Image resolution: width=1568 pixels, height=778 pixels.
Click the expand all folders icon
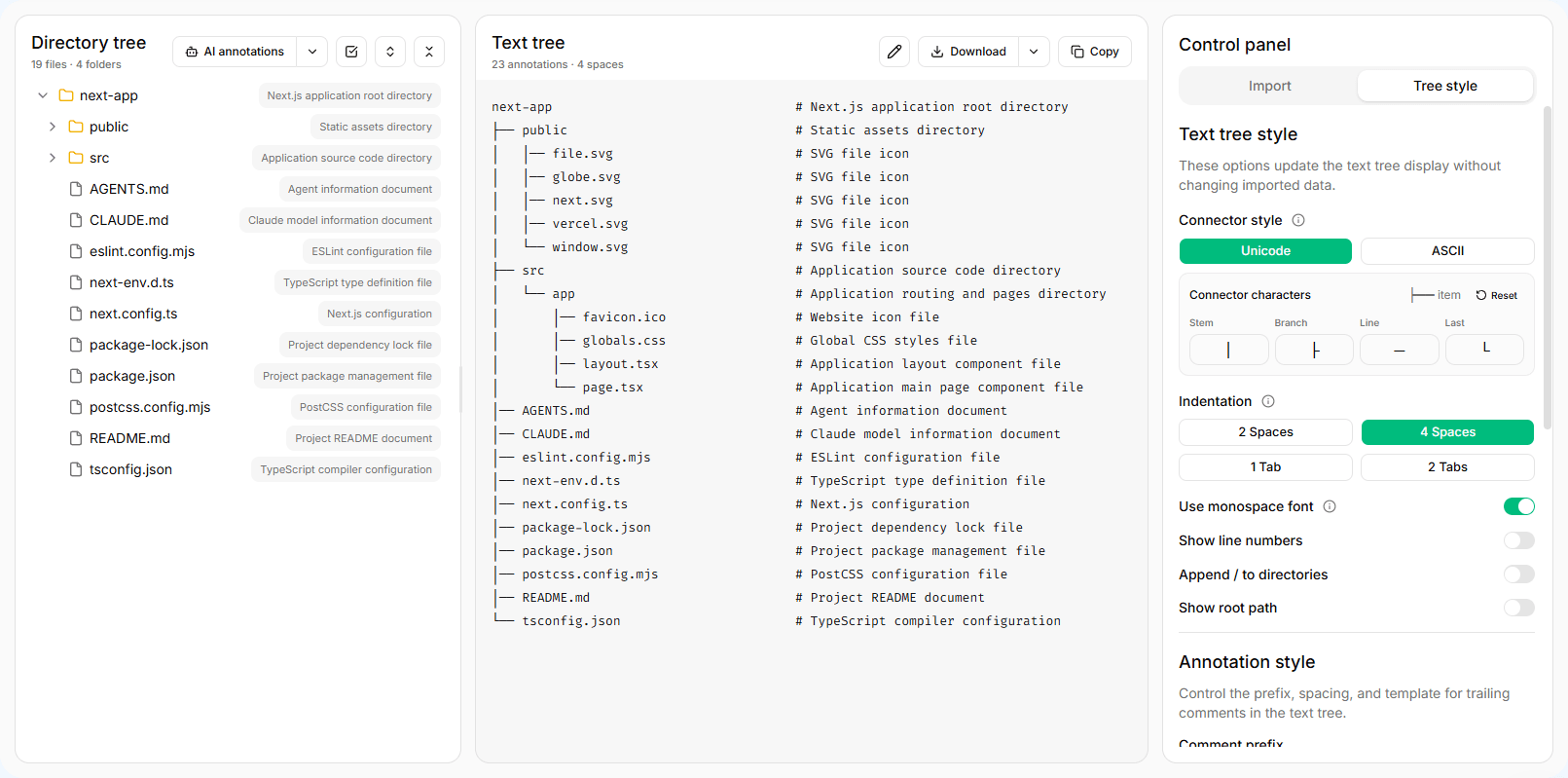coord(390,52)
